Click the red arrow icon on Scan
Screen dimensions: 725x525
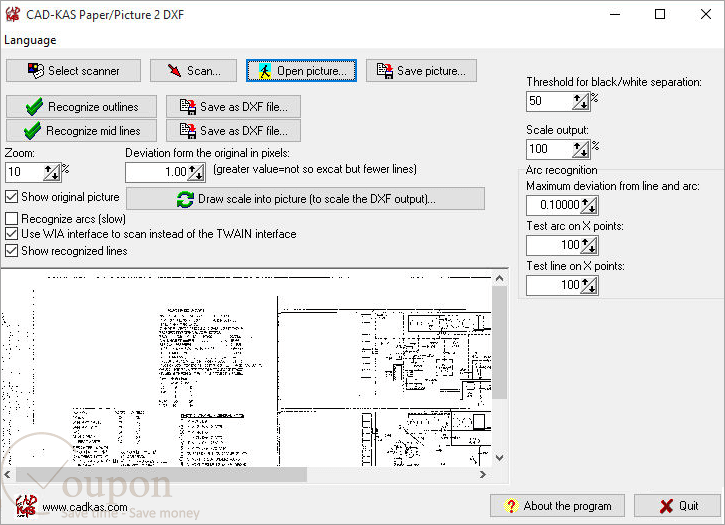(x=174, y=71)
